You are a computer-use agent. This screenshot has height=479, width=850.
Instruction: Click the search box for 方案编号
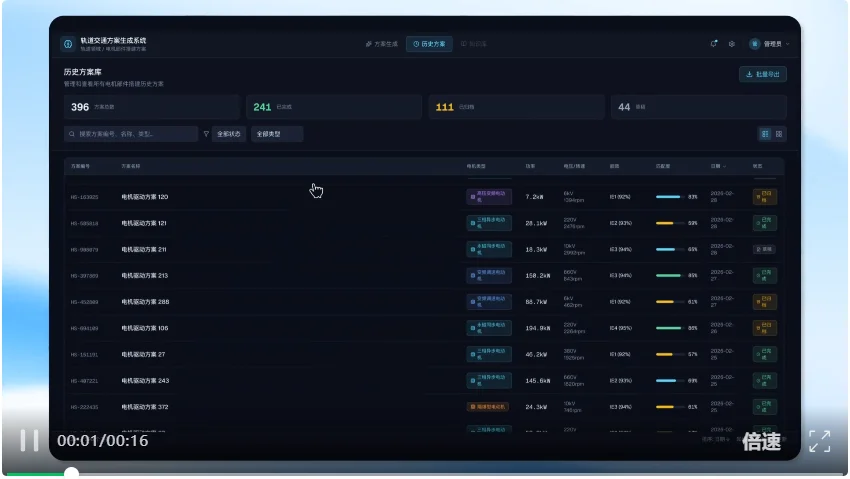click(130, 134)
